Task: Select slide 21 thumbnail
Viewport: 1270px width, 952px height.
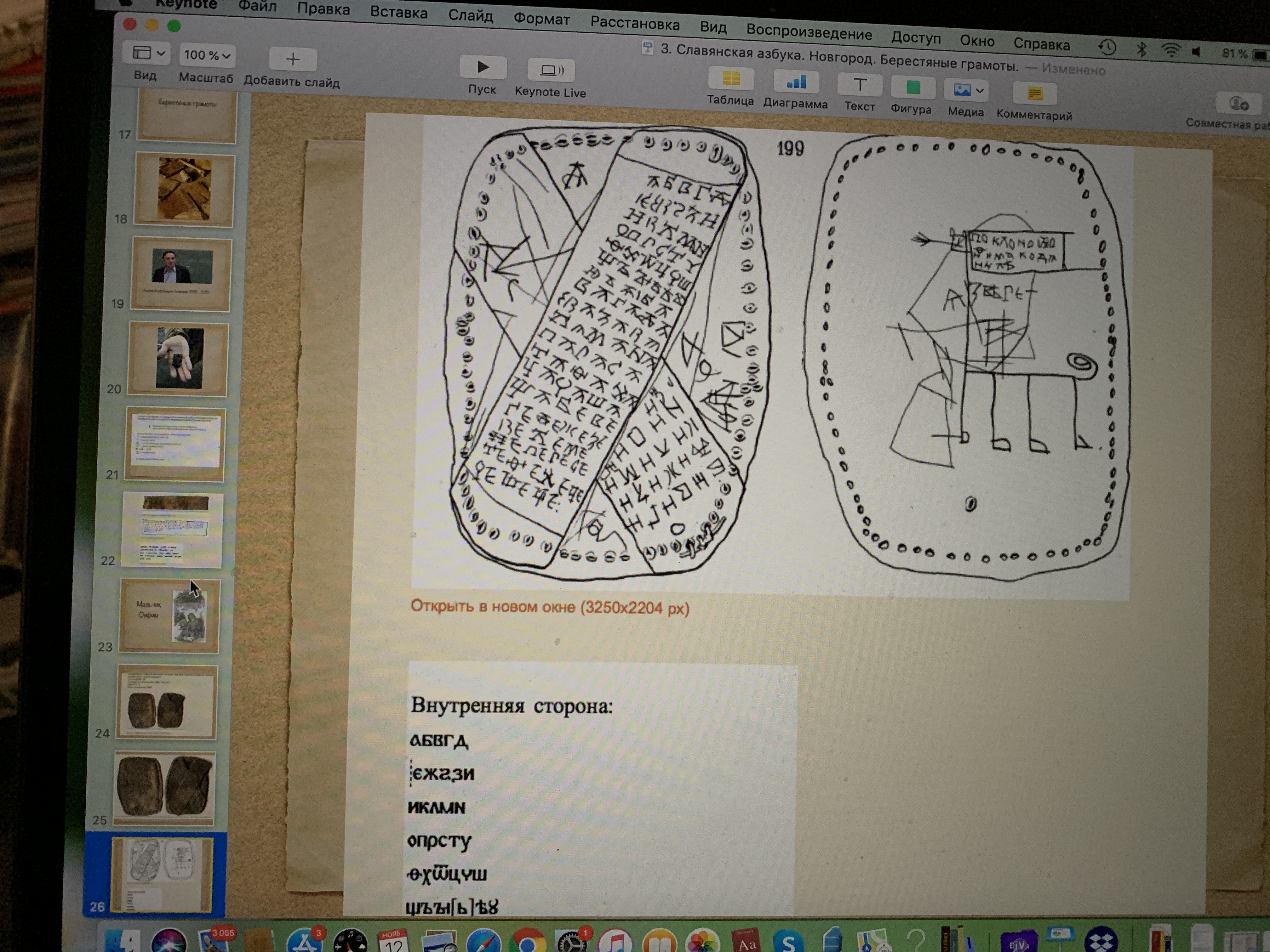Action: pyautogui.click(x=175, y=444)
